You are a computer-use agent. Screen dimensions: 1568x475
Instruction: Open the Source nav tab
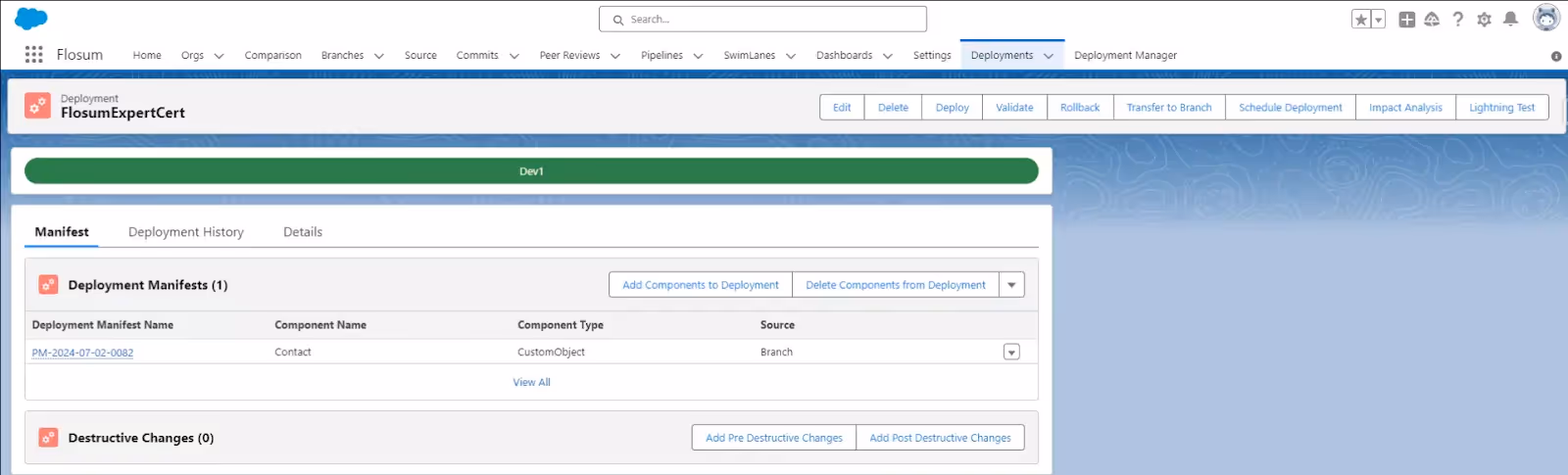coord(420,56)
